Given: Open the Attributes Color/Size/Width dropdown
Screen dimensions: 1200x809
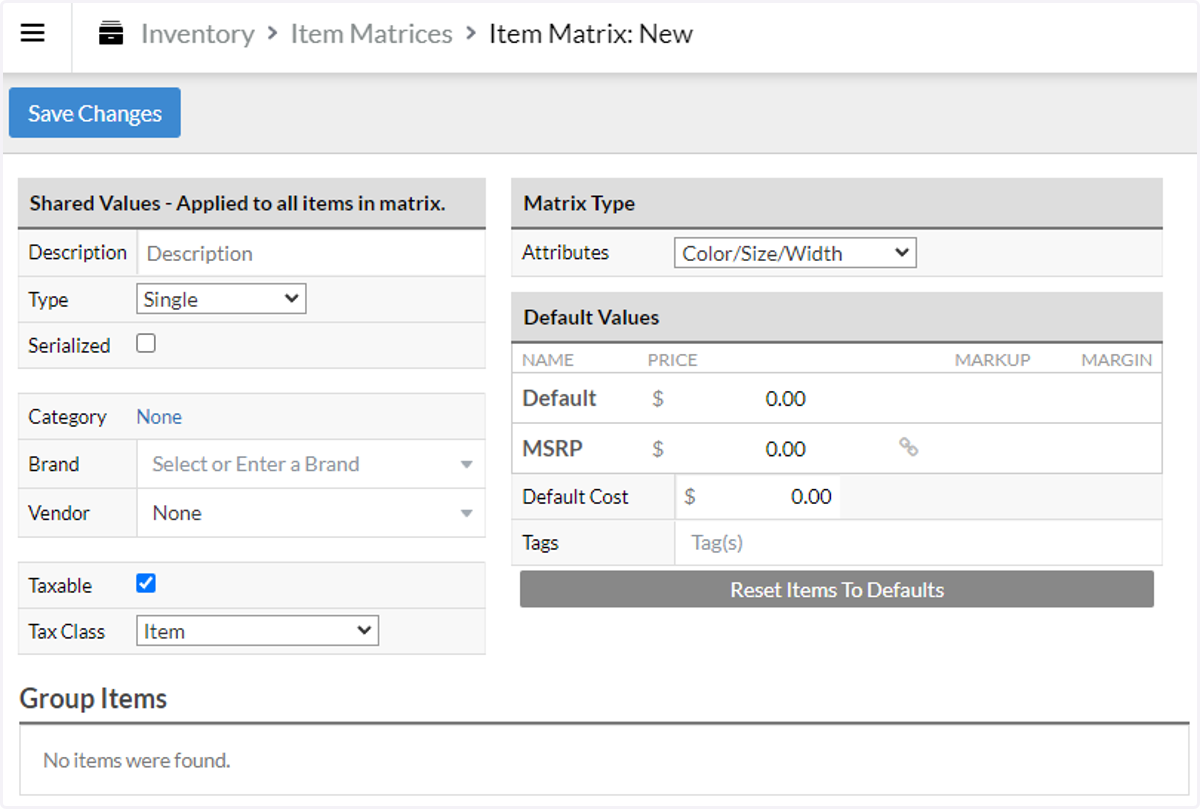Looking at the screenshot, I should coord(795,253).
